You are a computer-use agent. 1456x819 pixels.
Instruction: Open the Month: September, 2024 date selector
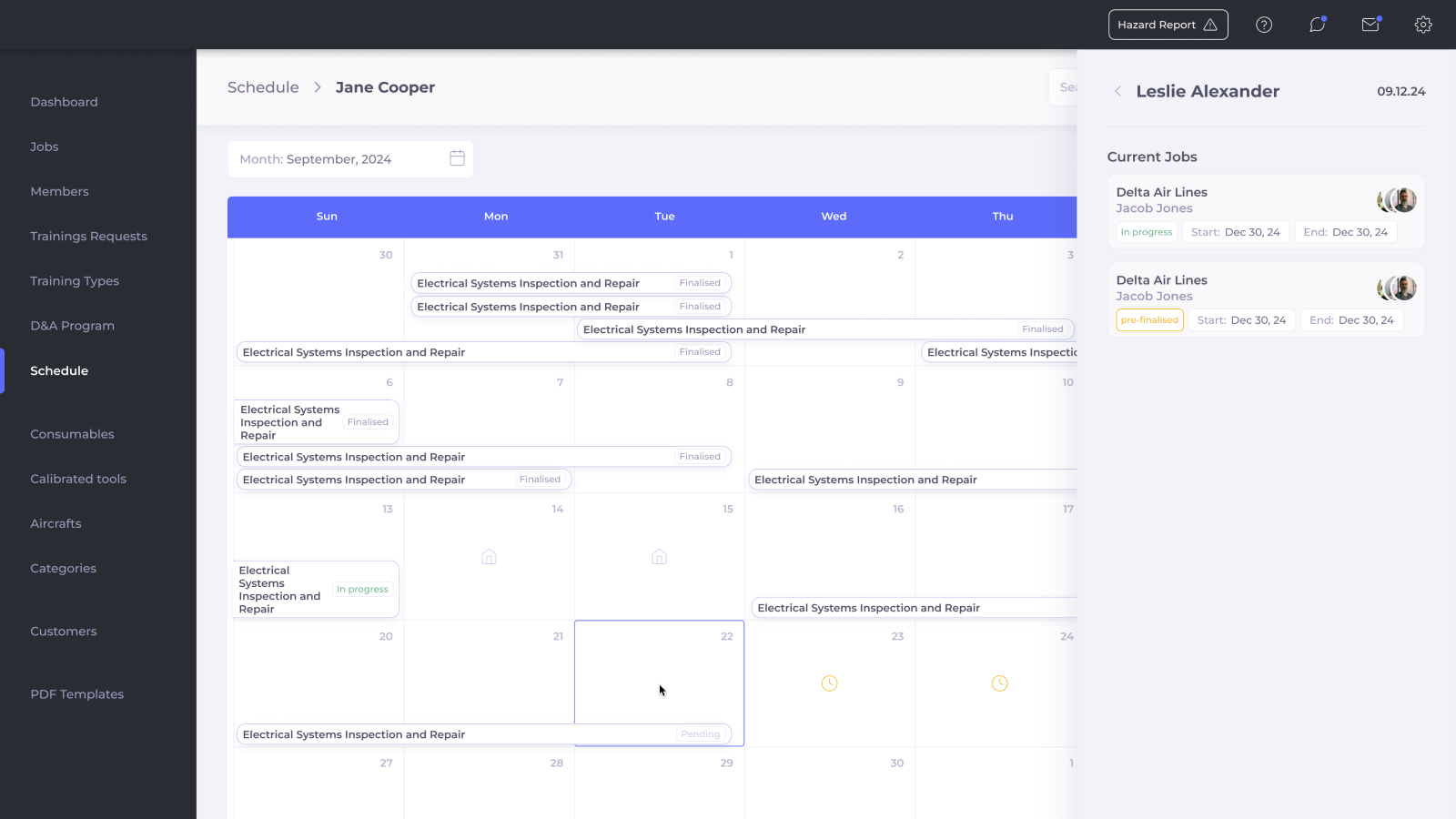(350, 159)
